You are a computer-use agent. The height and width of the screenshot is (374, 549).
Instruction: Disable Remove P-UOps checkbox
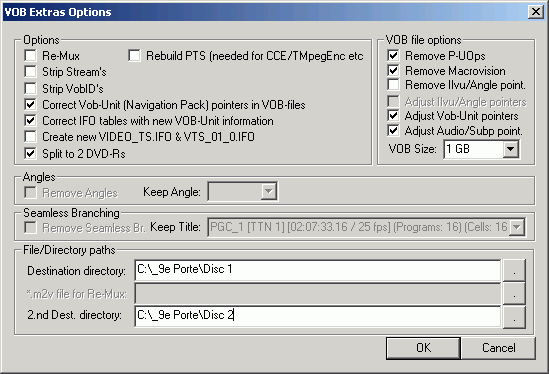[393, 55]
